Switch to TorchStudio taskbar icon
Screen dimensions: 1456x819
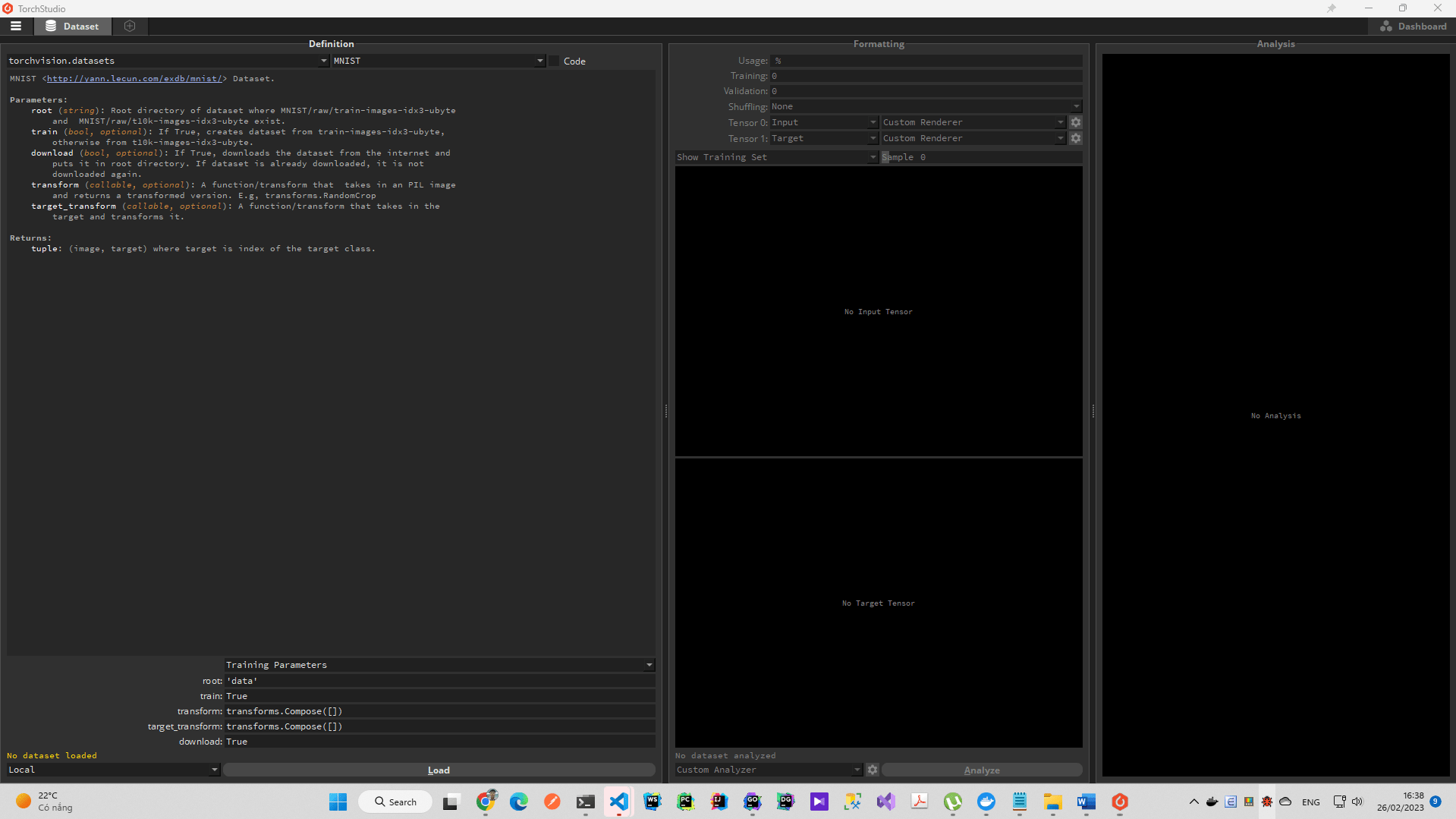click(x=1120, y=802)
